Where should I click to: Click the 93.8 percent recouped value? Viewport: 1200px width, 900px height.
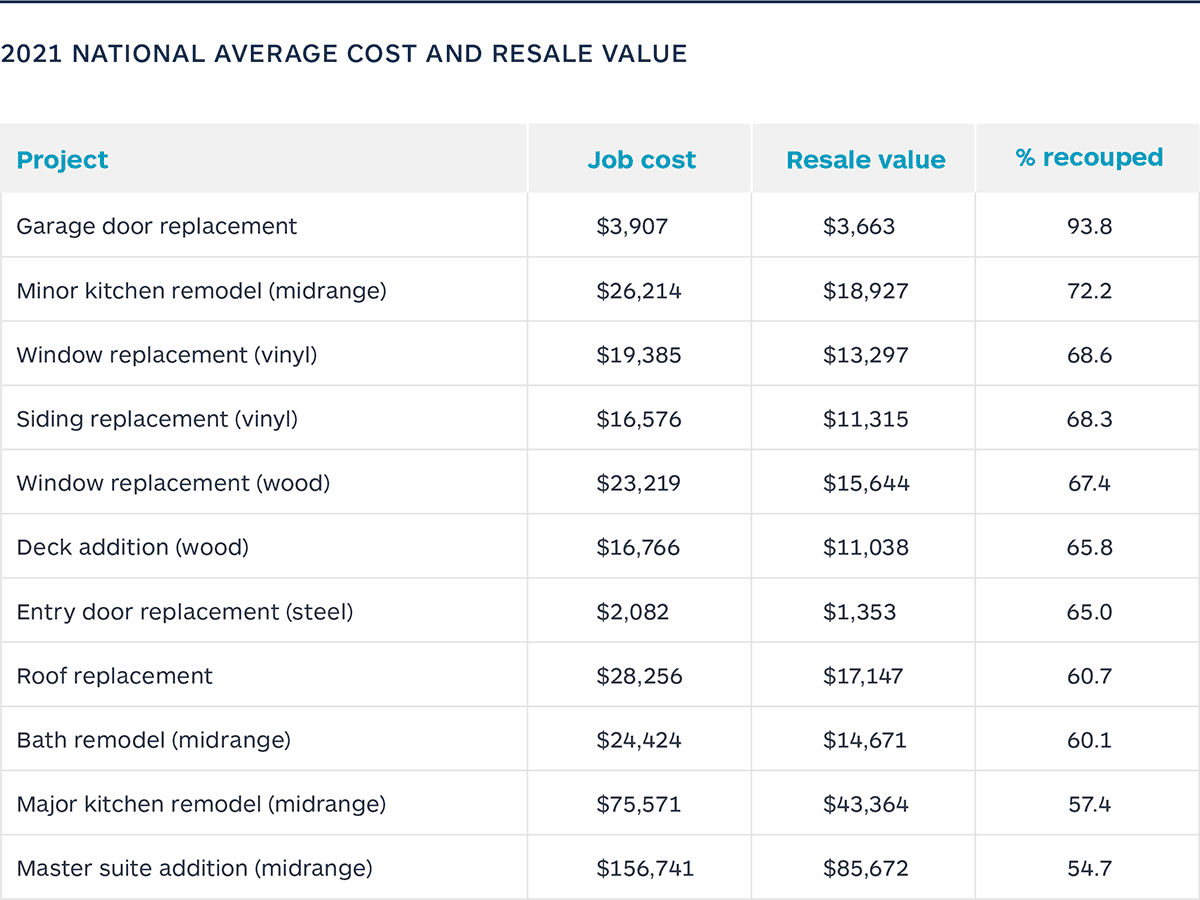point(1089,226)
